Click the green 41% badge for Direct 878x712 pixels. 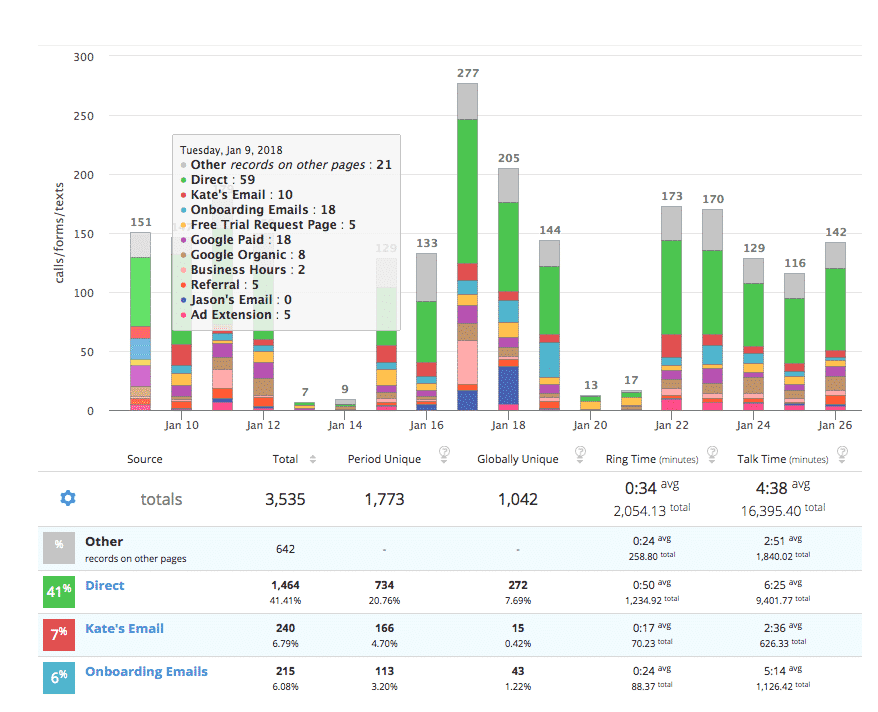(x=59, y=591)
